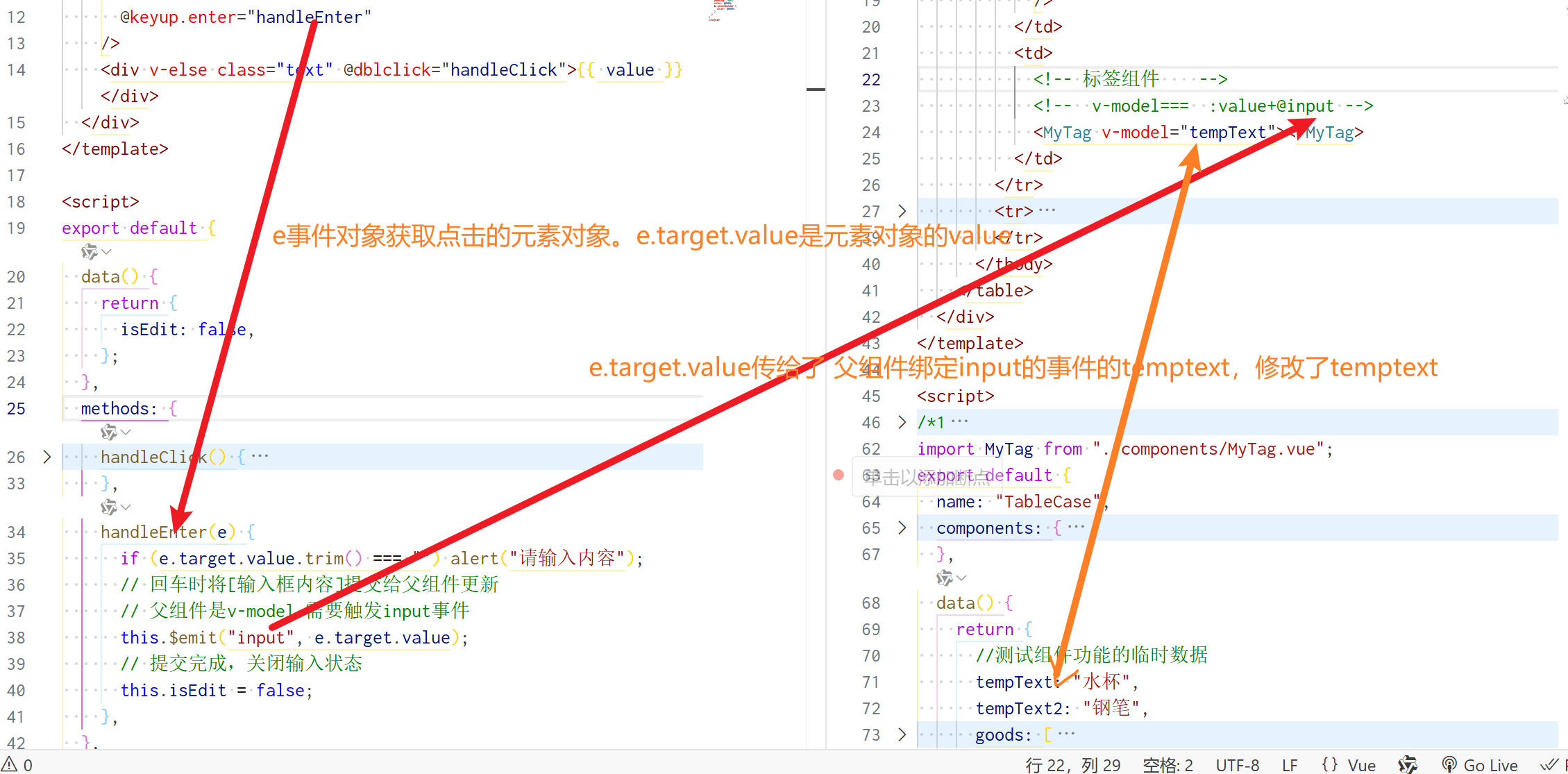Expand folded goods array at line 73

[x=902, y=734]
